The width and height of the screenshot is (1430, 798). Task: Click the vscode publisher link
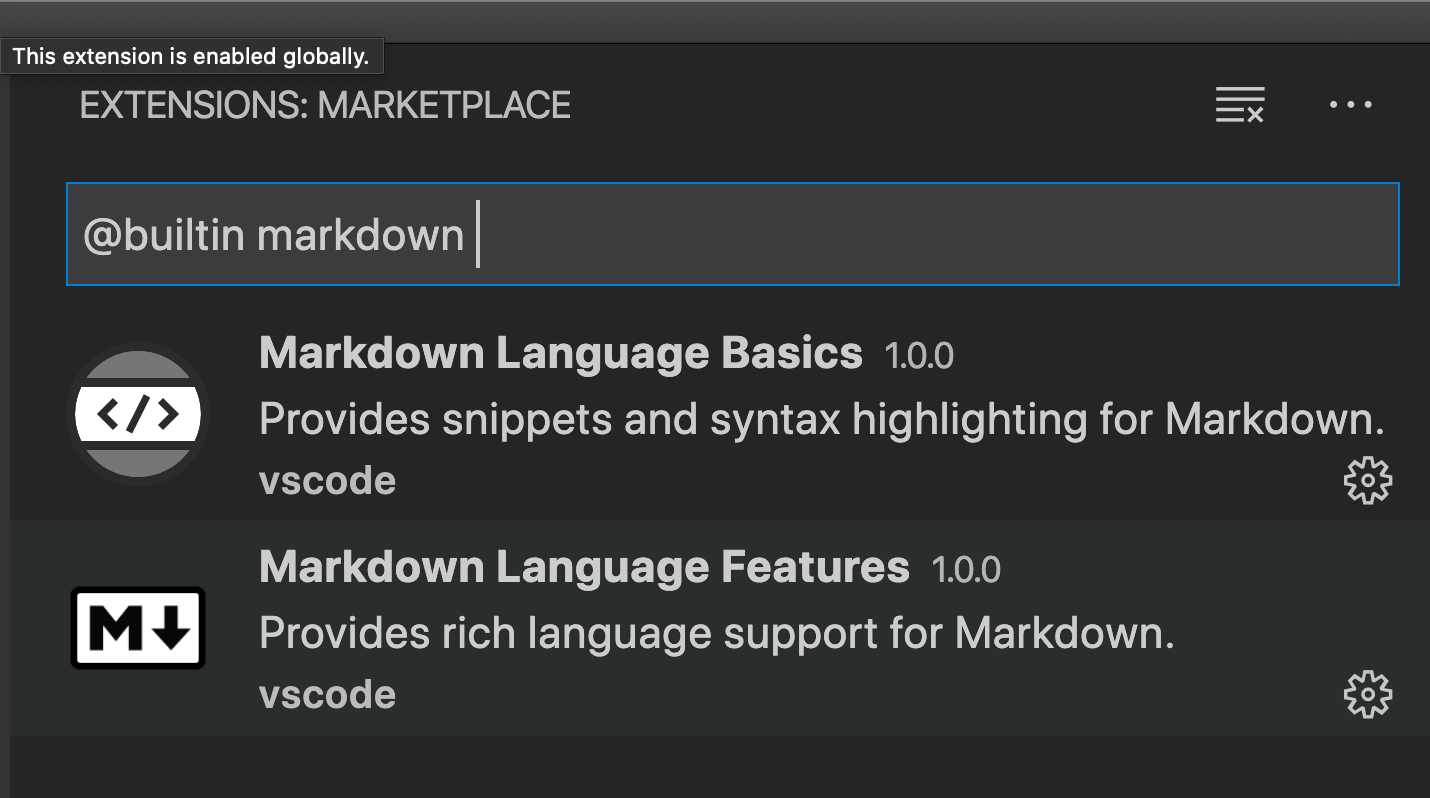click(326, 479)
